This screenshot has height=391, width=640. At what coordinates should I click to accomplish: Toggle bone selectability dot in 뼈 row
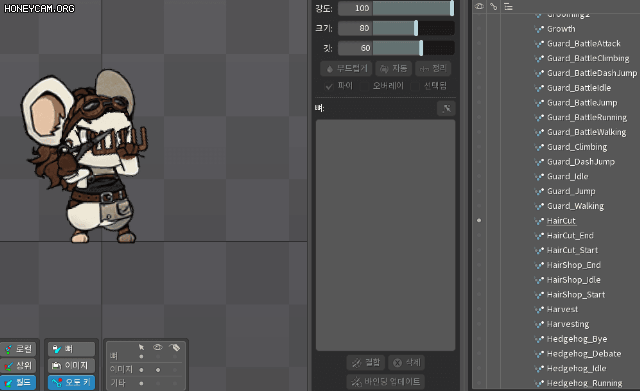pos(141,356)
